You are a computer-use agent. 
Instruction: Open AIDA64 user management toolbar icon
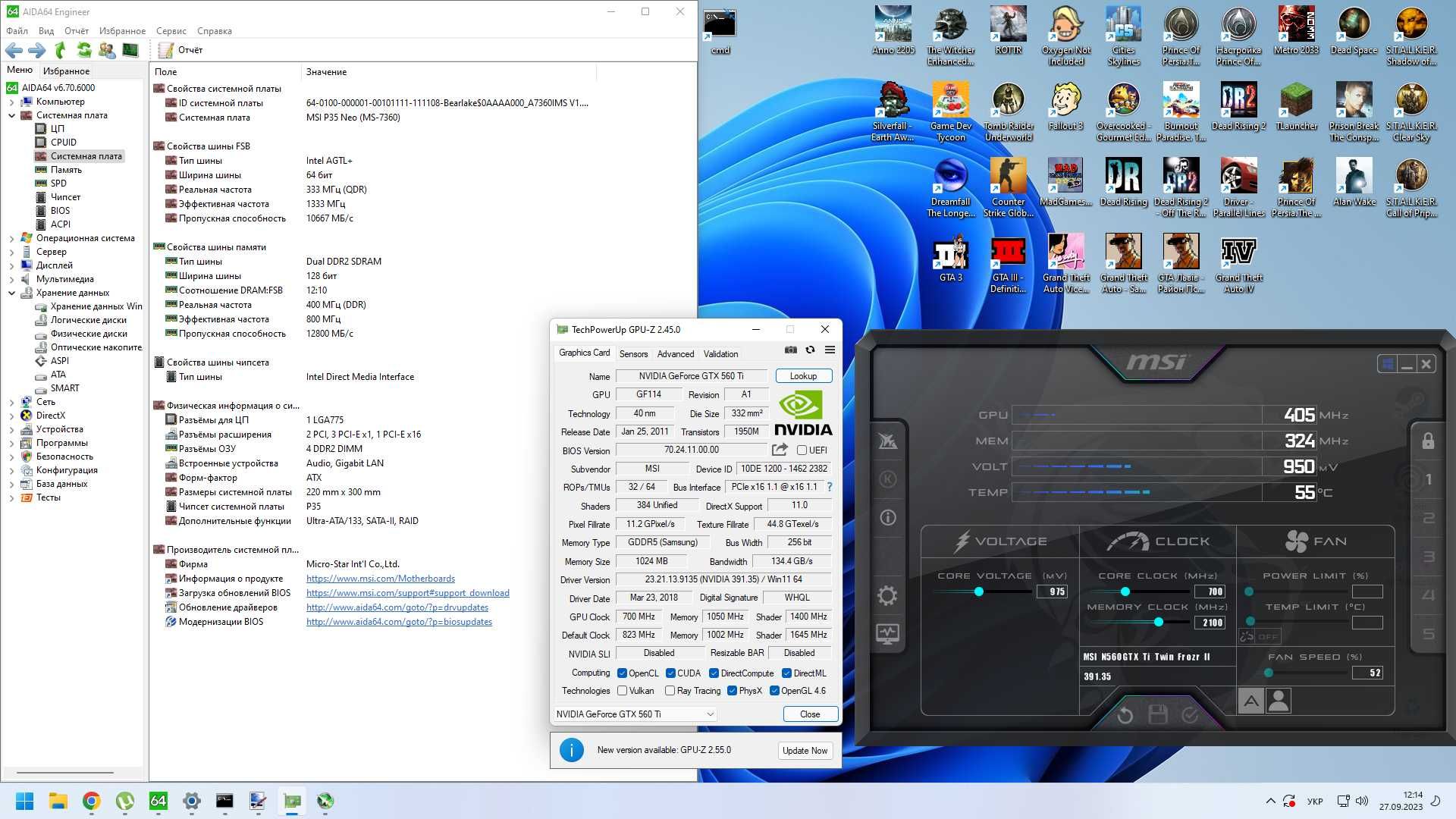pyautogui.click(x=107, y=50)
